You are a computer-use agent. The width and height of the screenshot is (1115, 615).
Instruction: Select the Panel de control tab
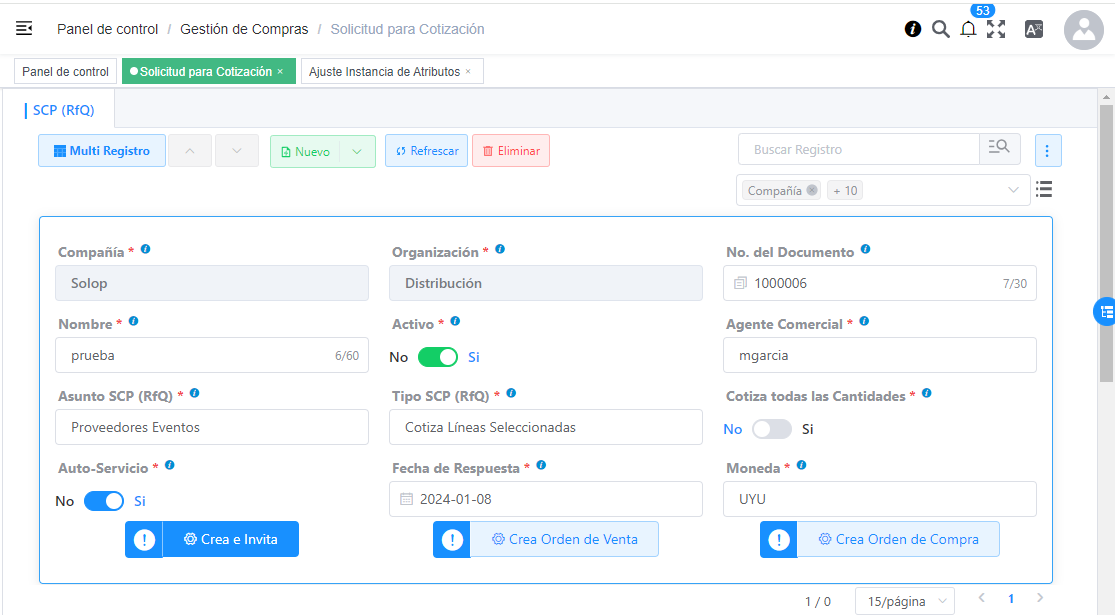(65, 72)
